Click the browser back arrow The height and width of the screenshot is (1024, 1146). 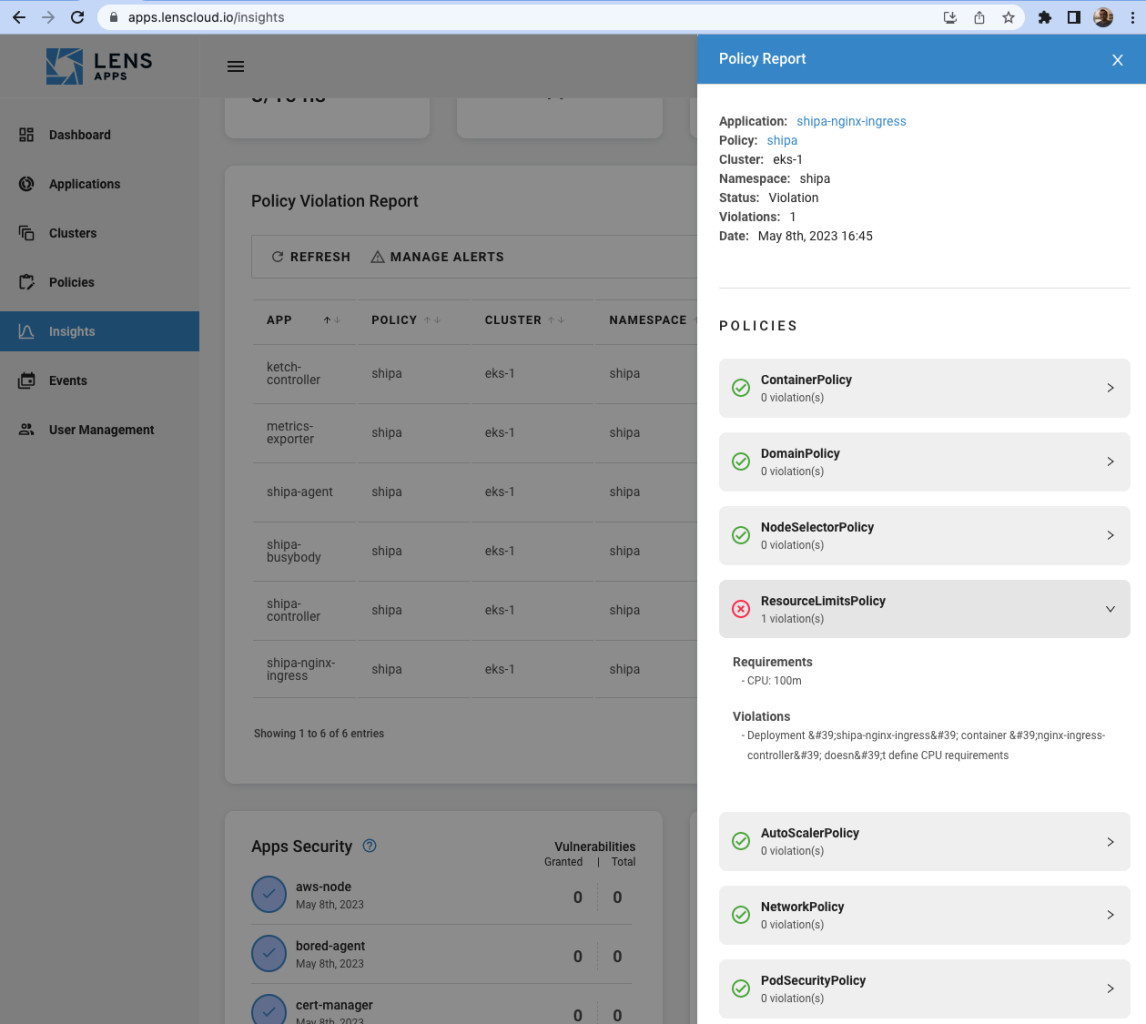[19, 17]
